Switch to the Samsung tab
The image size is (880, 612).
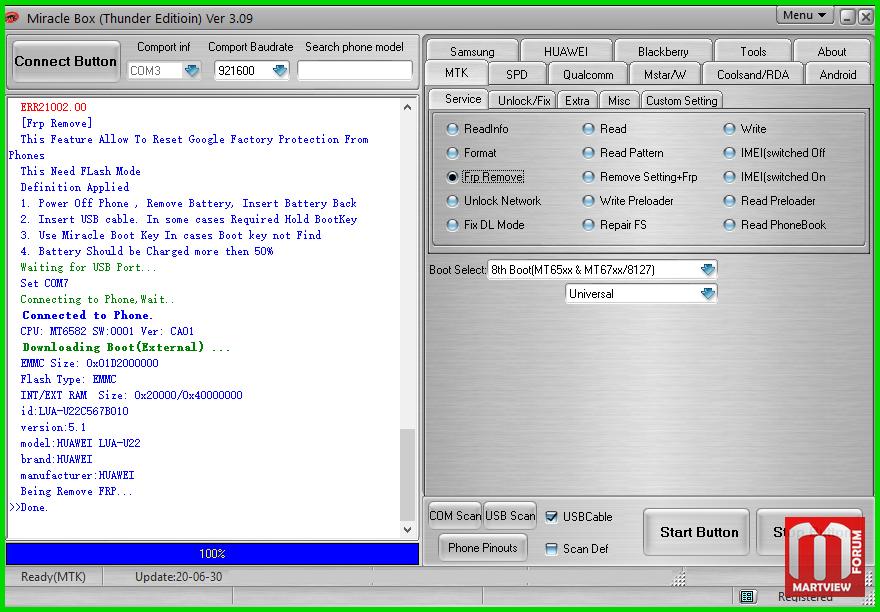472,51
